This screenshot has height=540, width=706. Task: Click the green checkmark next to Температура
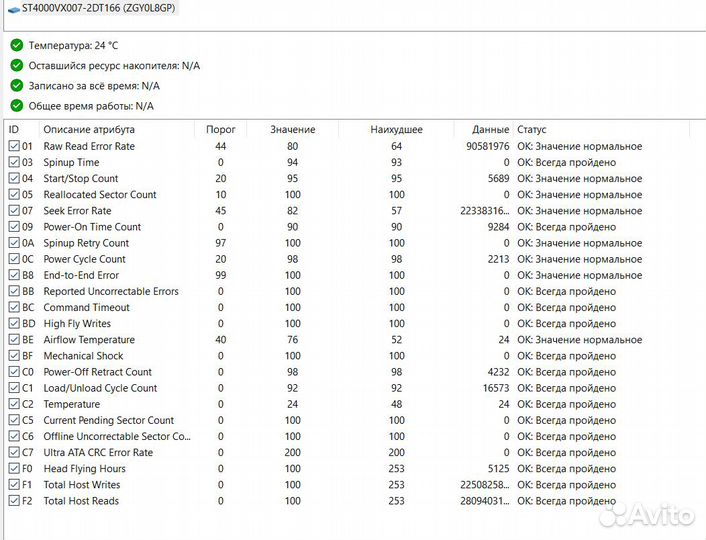pyautogui.click(x=16, y=45)
